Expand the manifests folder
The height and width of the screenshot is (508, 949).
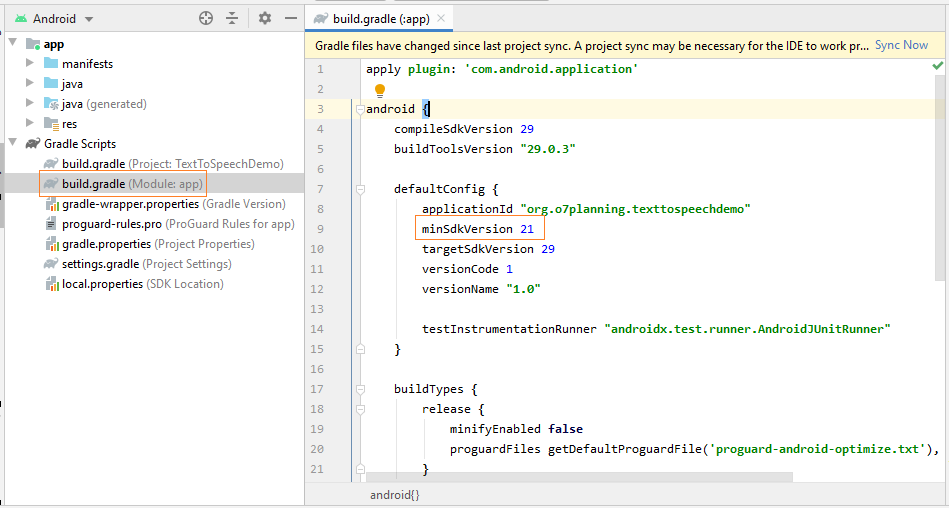[x=30, y=63]
